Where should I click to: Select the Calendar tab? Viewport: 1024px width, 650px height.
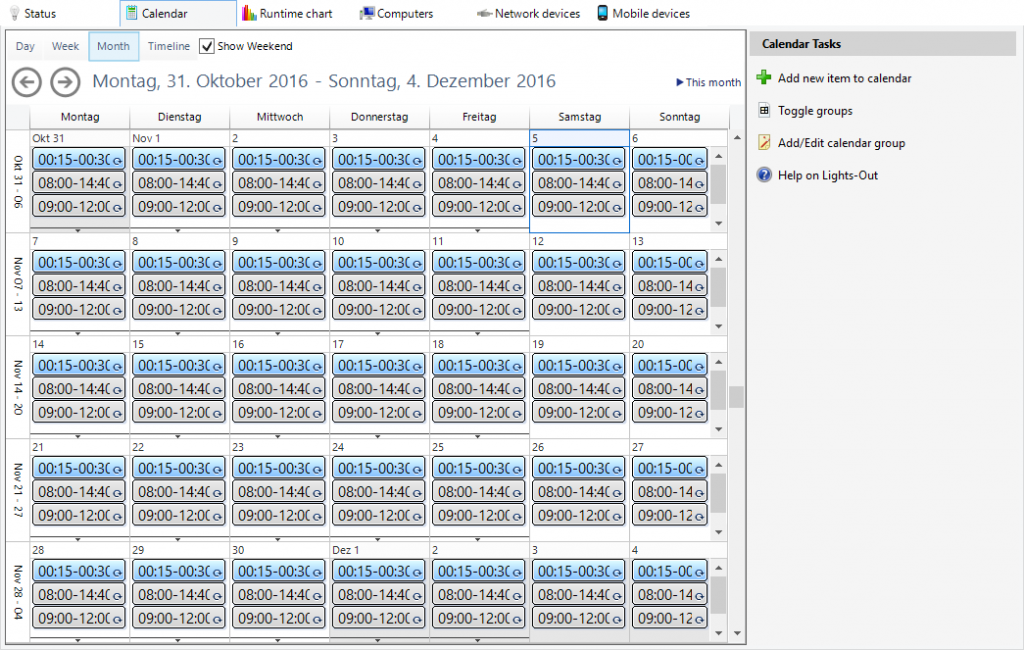pyautogui.click(x=178, y=13)
